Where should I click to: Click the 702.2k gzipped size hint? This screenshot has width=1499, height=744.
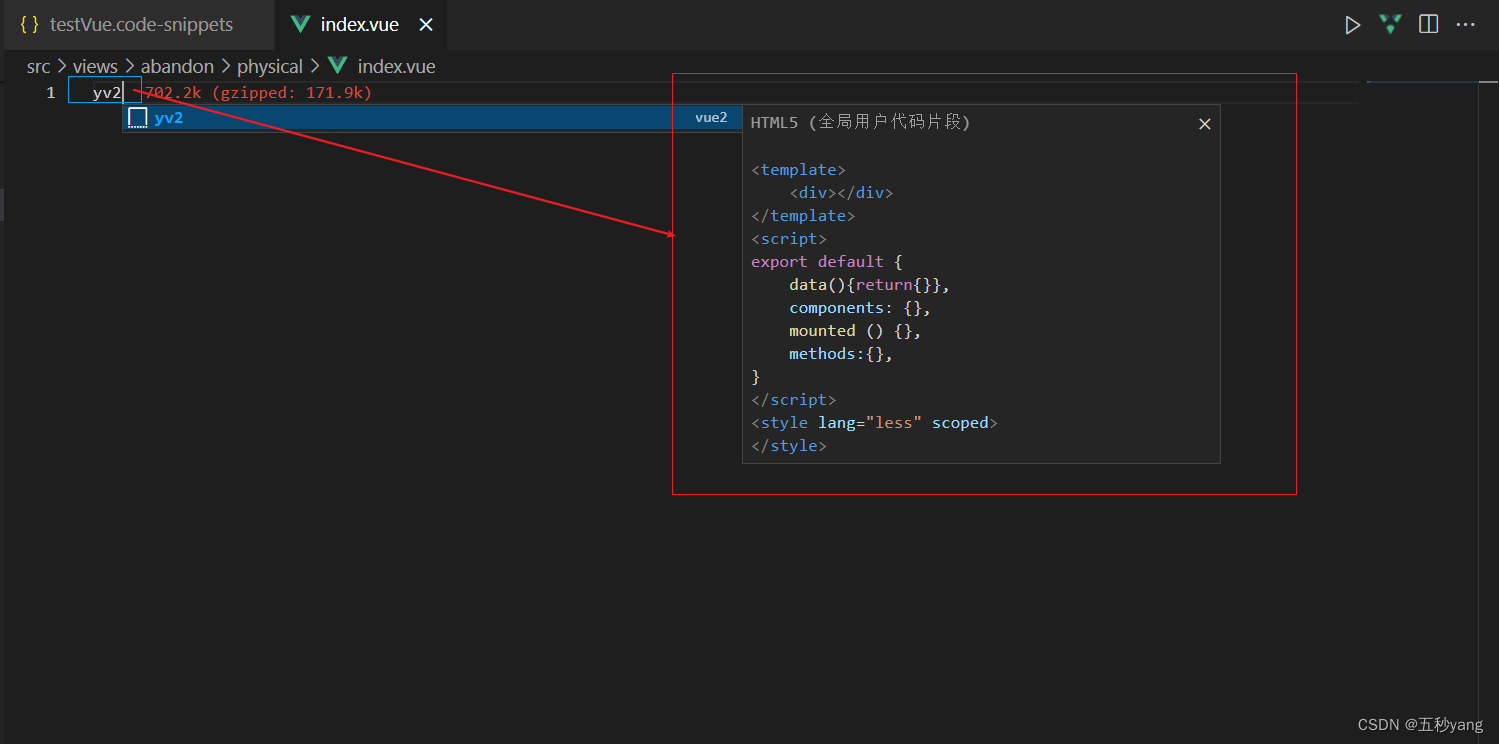[x=258, y=93]
